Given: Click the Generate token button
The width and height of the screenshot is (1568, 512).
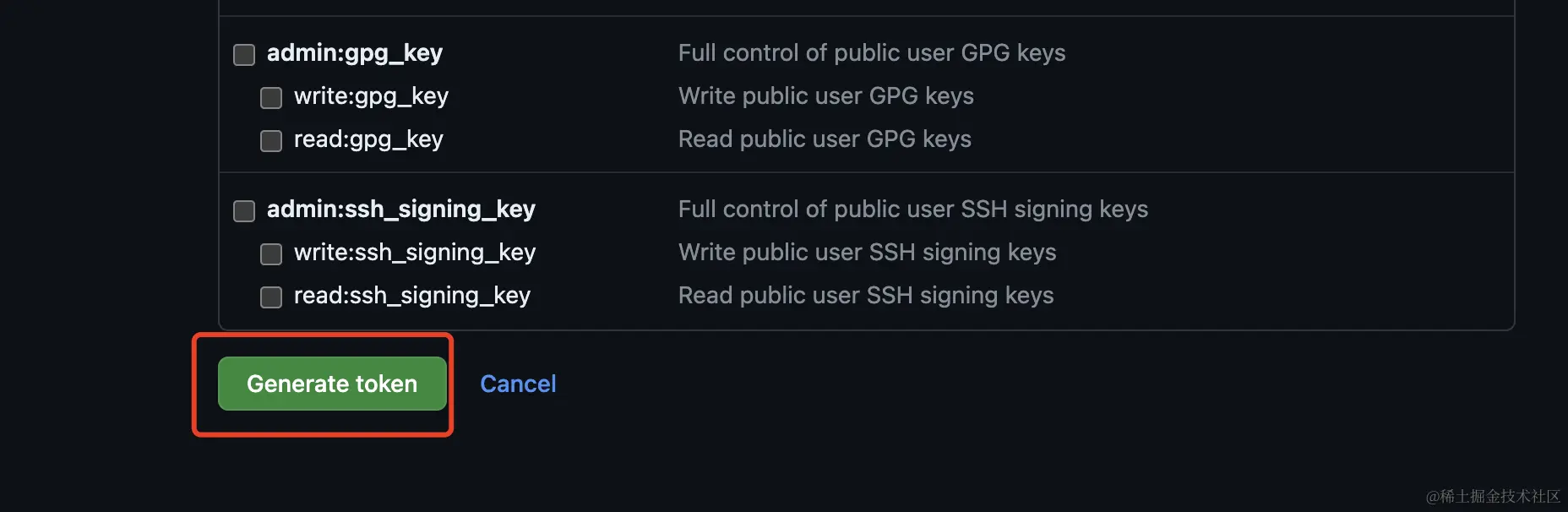Looking at the screenshot, I should pos(332,384).
